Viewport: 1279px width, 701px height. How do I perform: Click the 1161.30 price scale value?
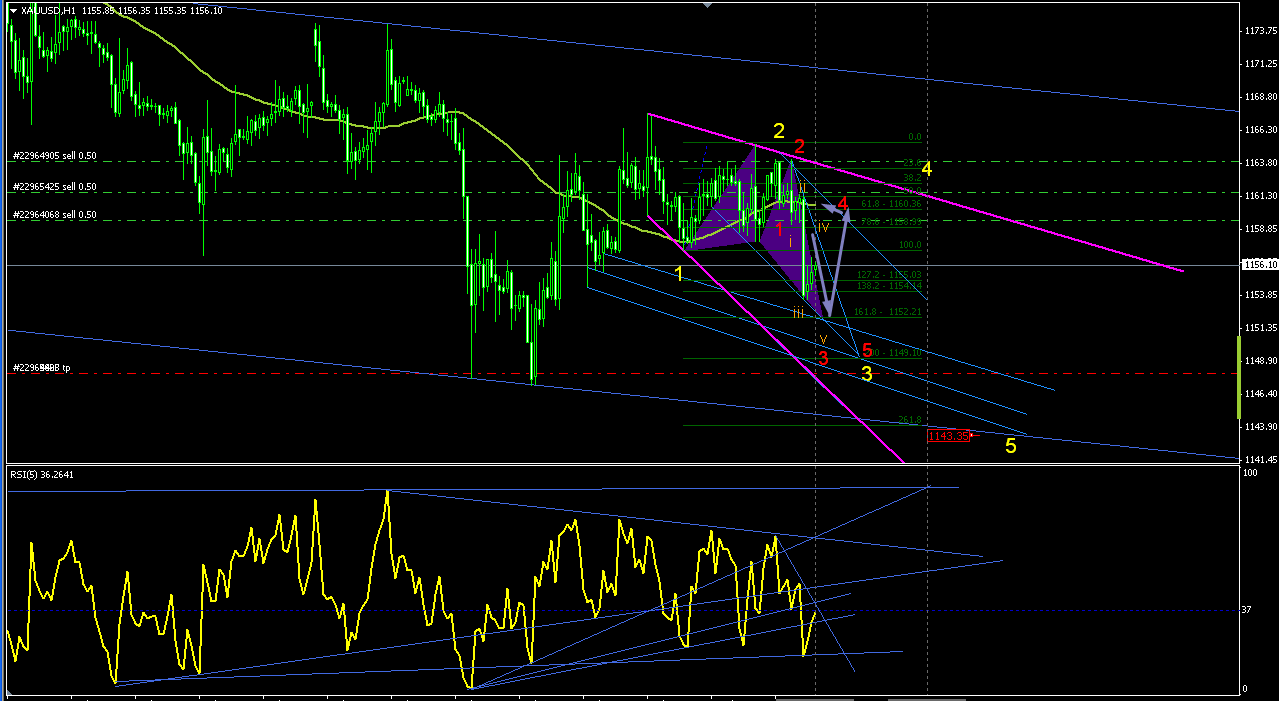[x=1262, y=196]
